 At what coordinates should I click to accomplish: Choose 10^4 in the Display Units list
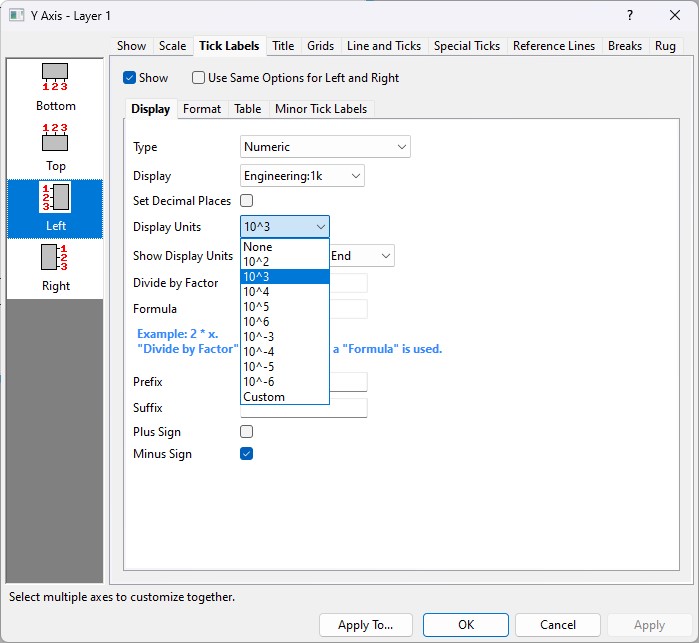[285, 292]
